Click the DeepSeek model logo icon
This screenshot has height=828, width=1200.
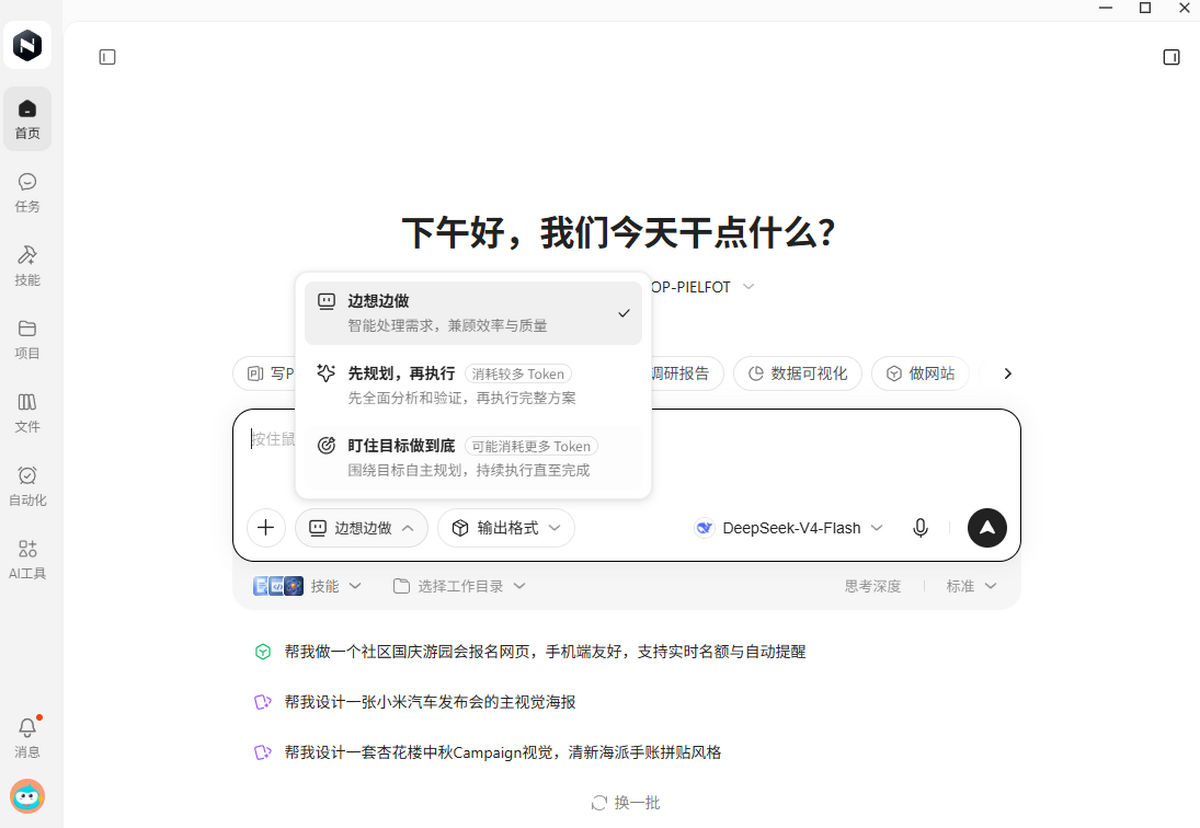(705, 528)
